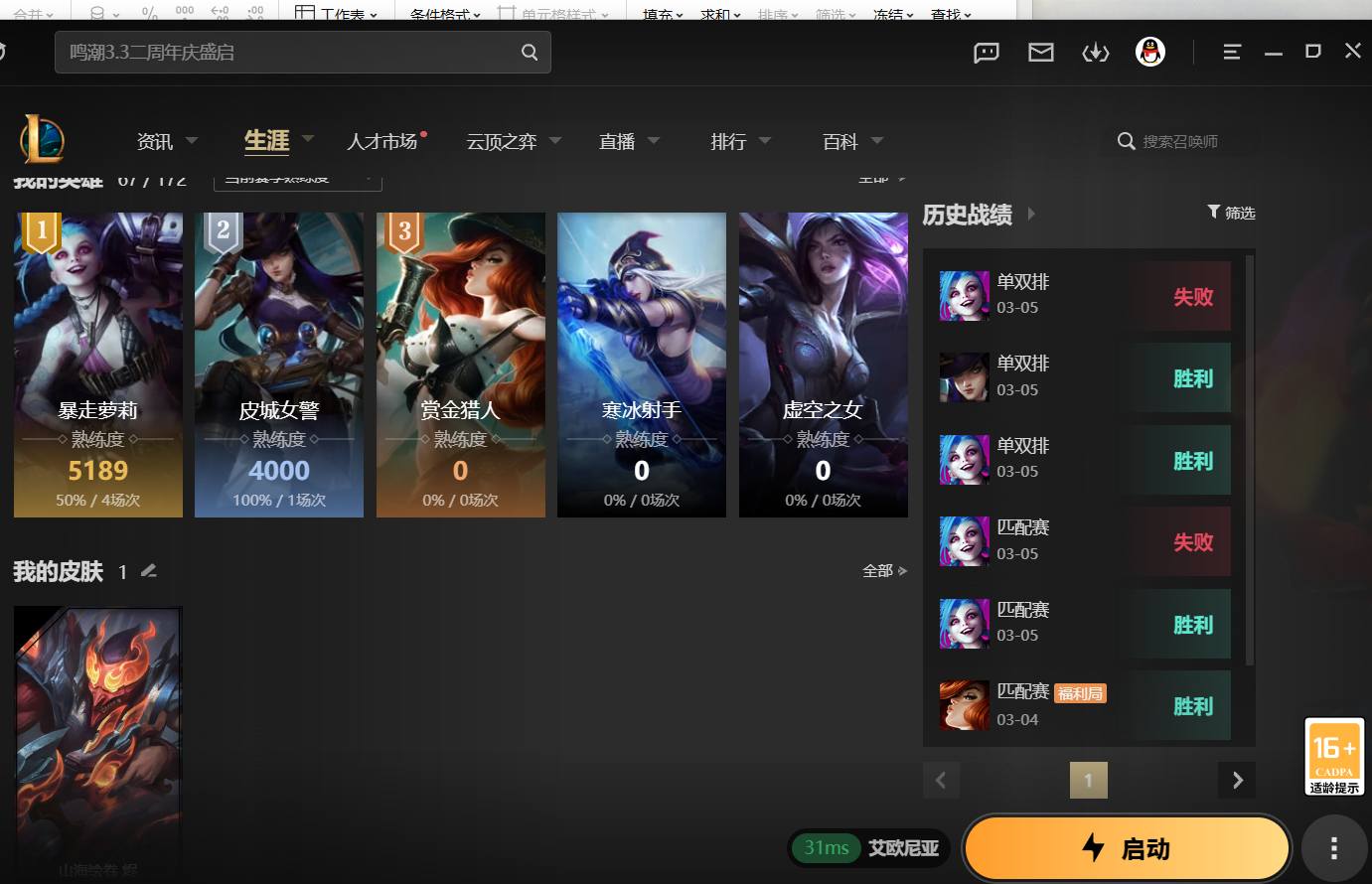Open the 皮城女警 hero card
Screen dimensions: 1372x884
tap(279, 365)
